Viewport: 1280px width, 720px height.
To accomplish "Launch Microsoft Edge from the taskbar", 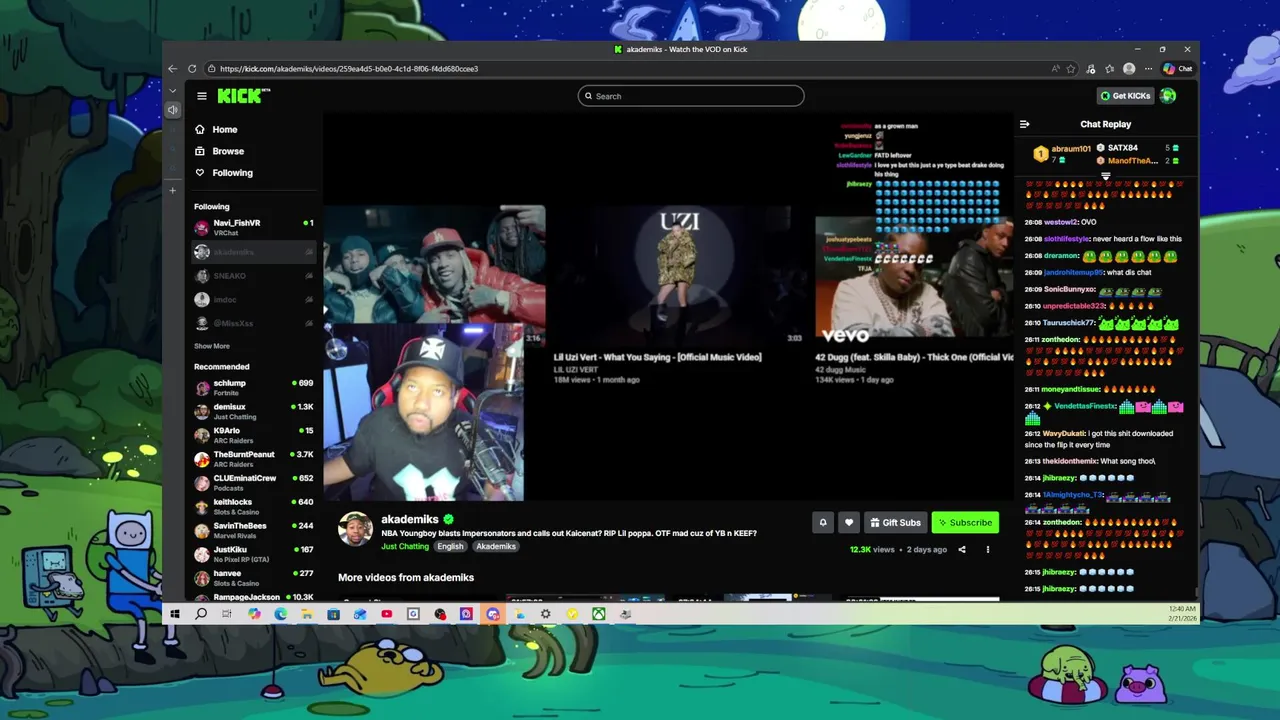I will (x=281, y=614).
